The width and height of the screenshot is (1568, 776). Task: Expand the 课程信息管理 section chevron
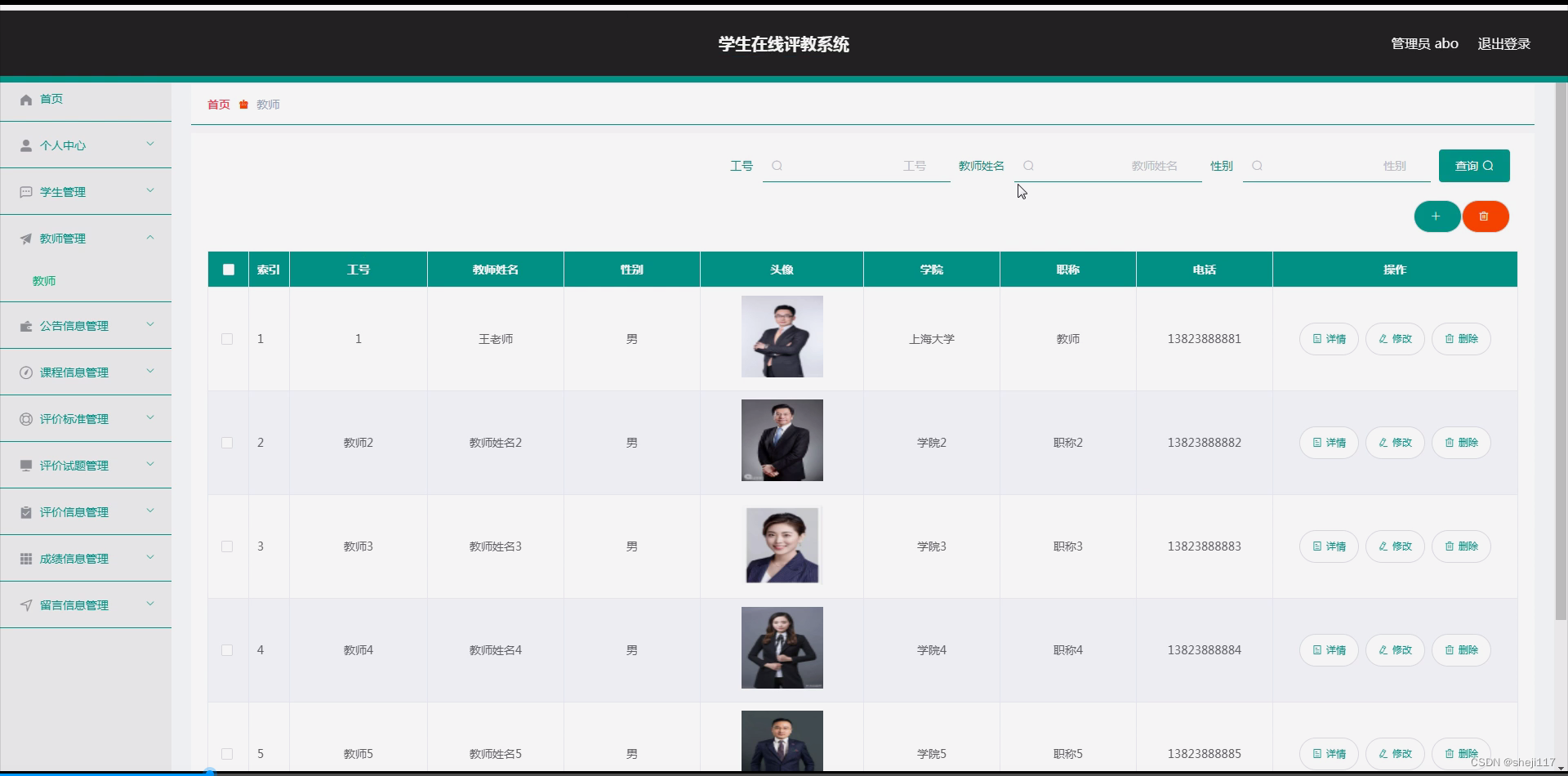click(x=150, y=371)
